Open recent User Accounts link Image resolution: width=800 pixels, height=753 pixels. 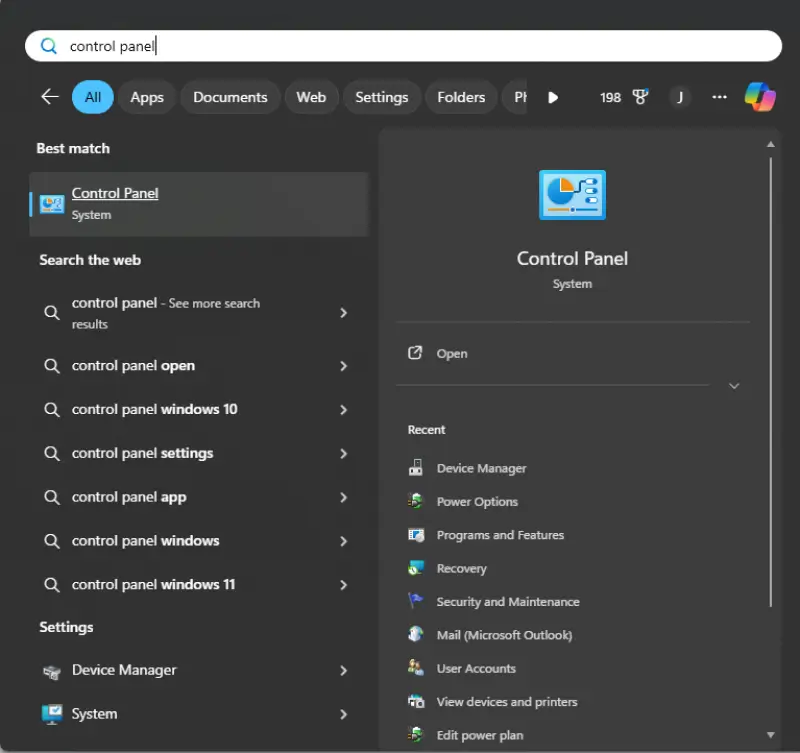click(476, 668)
